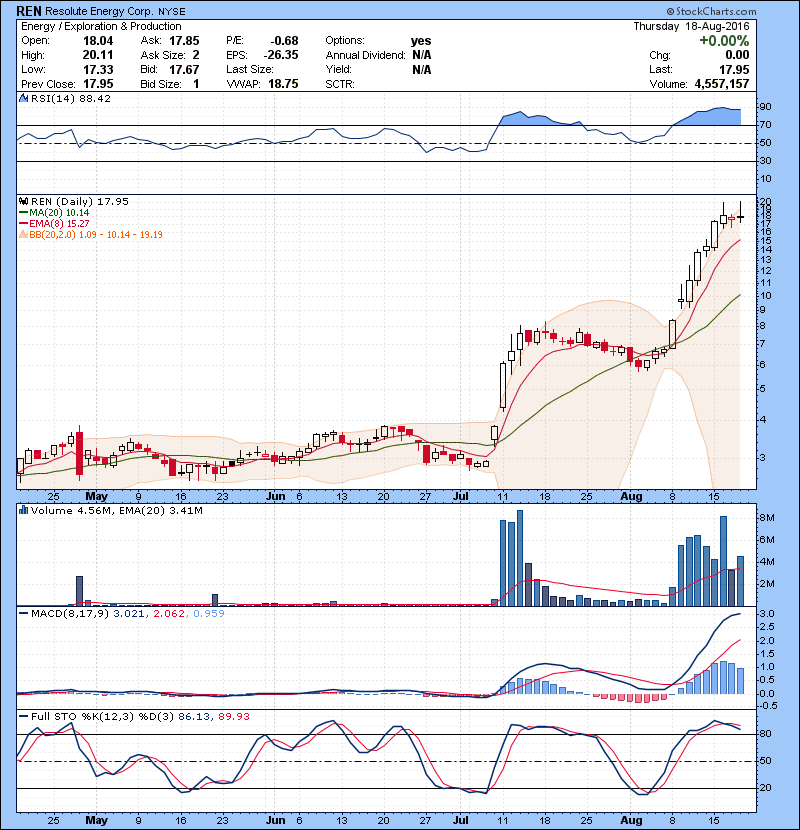The height and width of the screenshot is (830, 800).
Task: Click the tallest mid-July volume bar
Action: click(x=520, y=558)
